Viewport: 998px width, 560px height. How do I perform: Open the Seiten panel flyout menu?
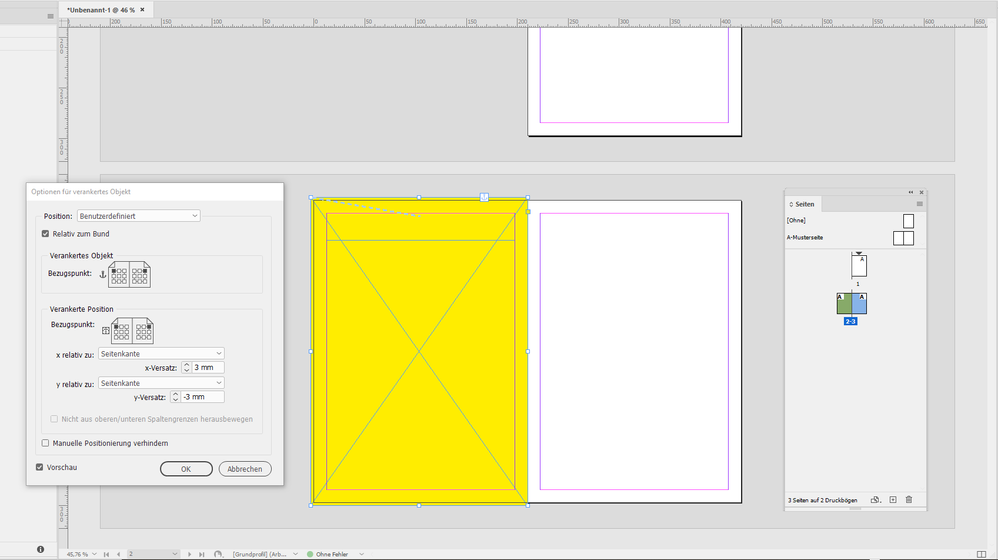pyautogui.click(x=919, y=204)
